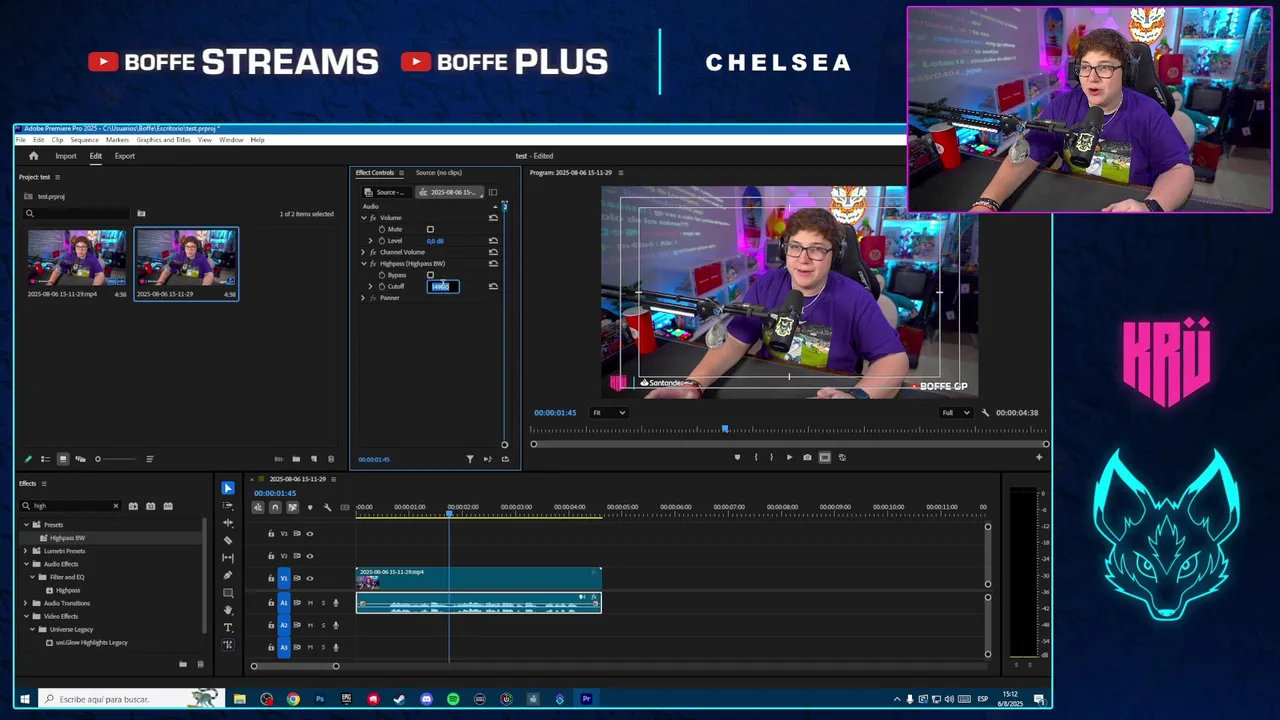Open the File menu
The image size is (1280, 720).
pyautogui.click(x=21, y=140)
